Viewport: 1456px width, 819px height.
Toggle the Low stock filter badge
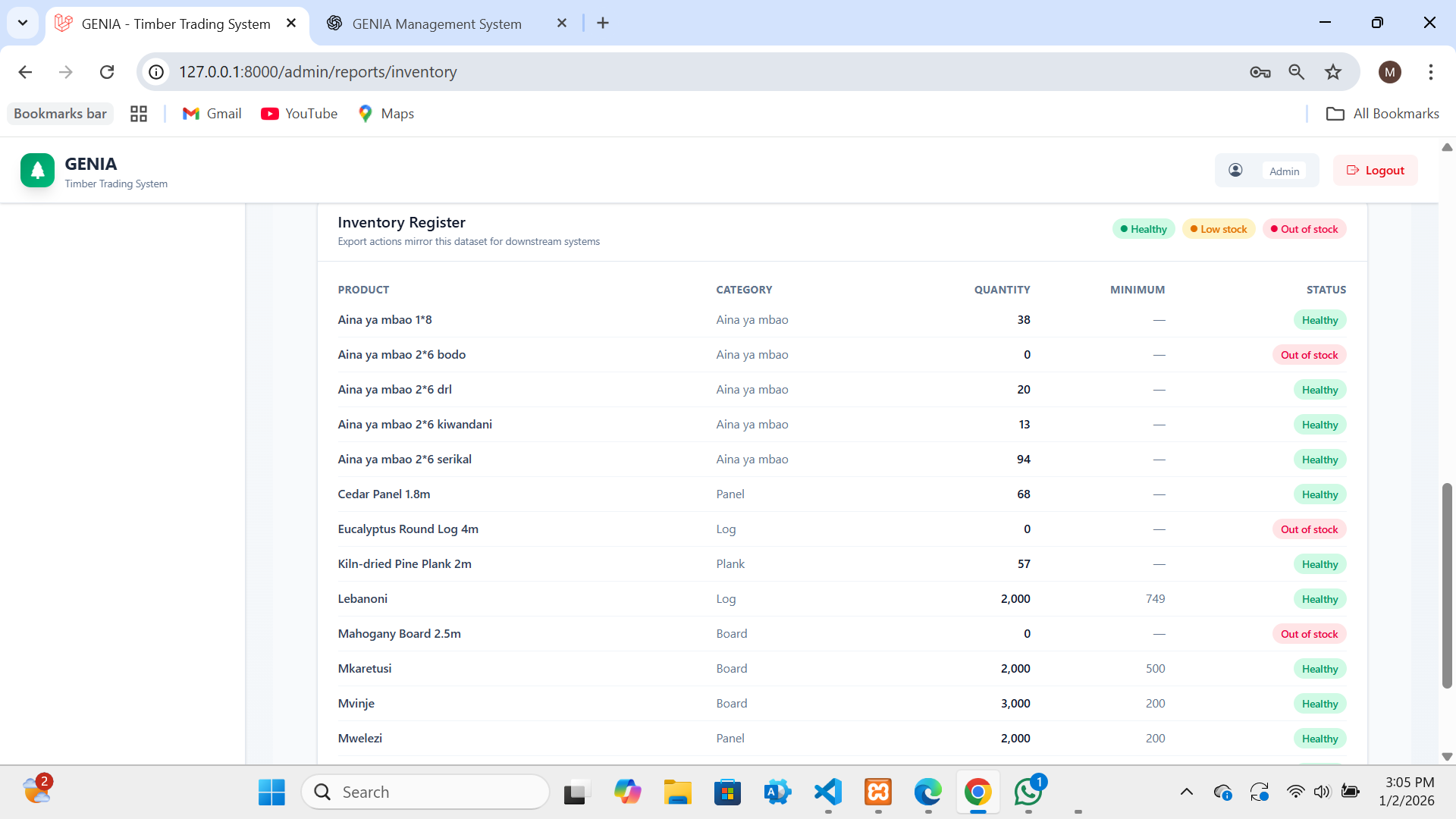click(x=1218, y=228)
